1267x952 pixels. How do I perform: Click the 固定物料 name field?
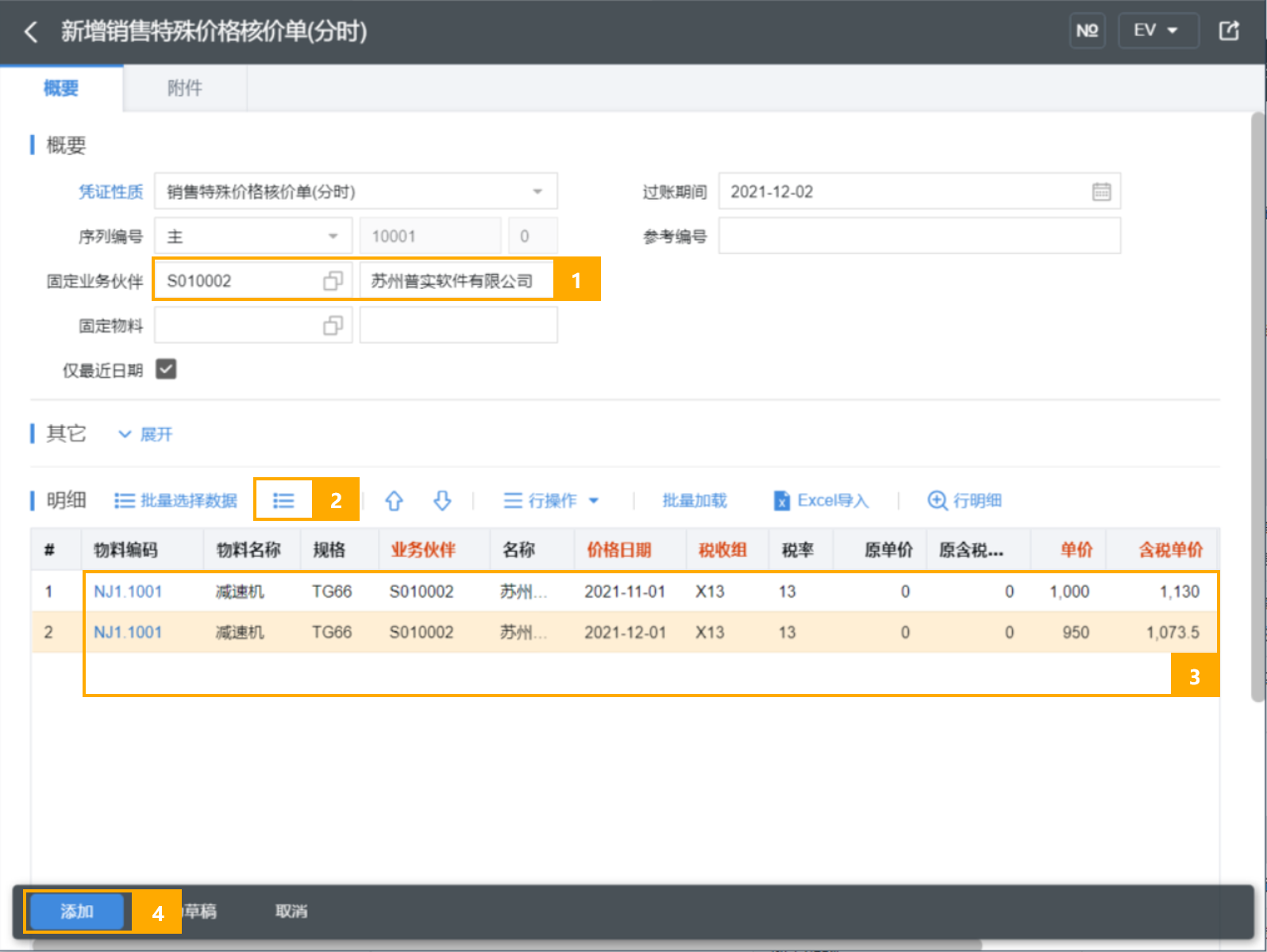click(x=459, y=326)
